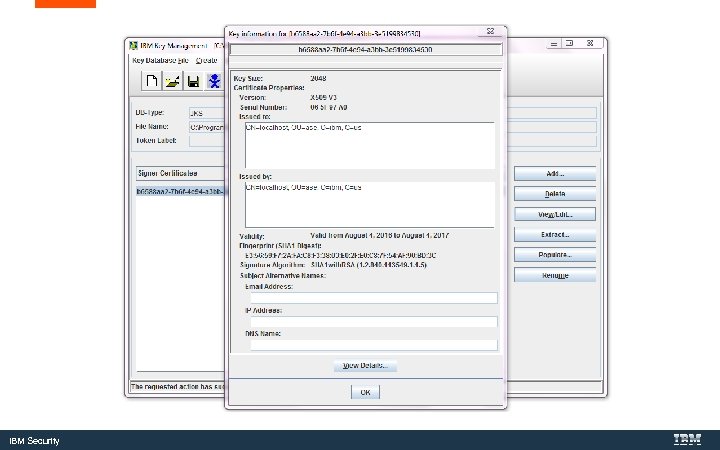Click the IBM Key Management title bar icon
The width and height of the screenshot is (720, 450).
coord(134,45)
